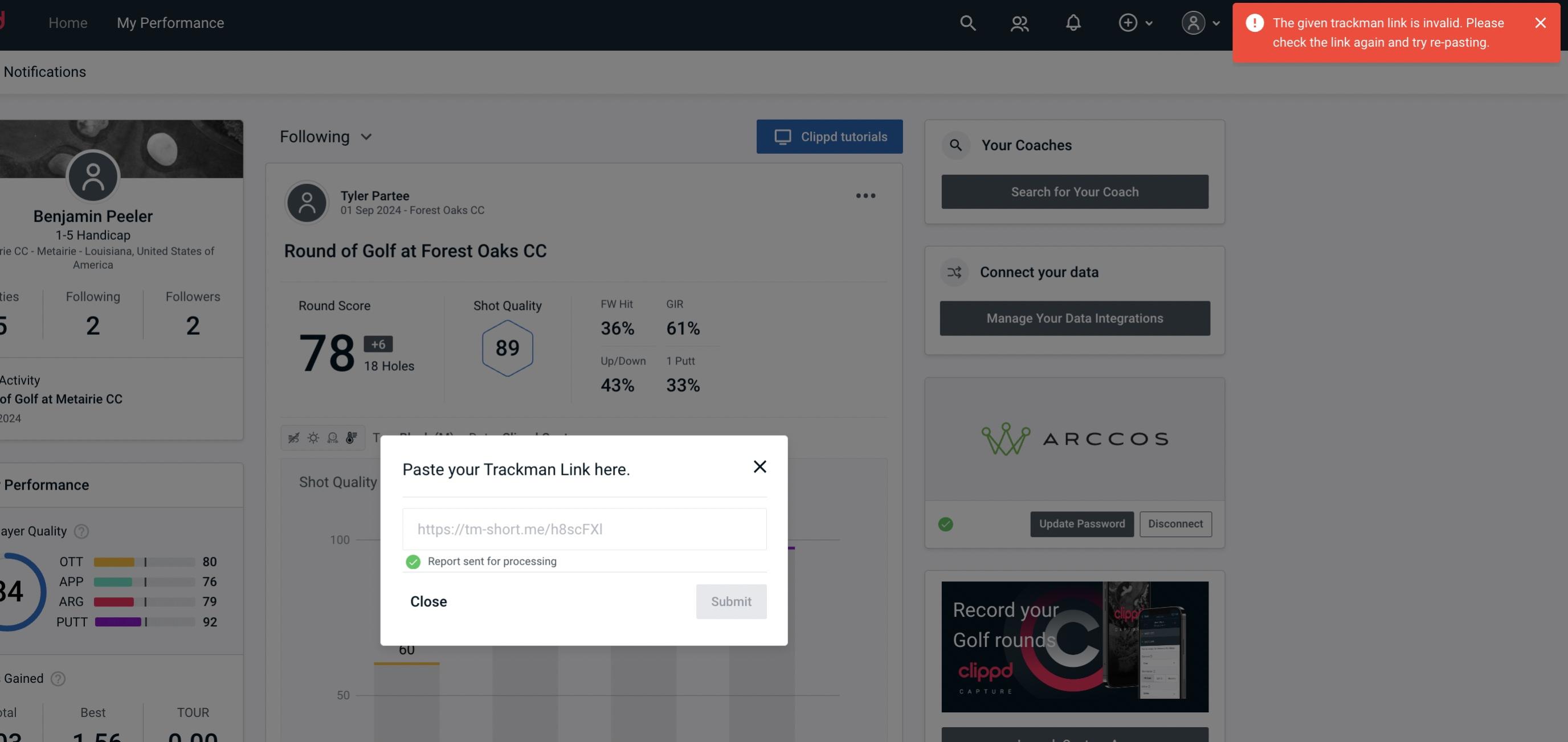
Task: Click the notifications bell icon
Action: click(1073, 22)
